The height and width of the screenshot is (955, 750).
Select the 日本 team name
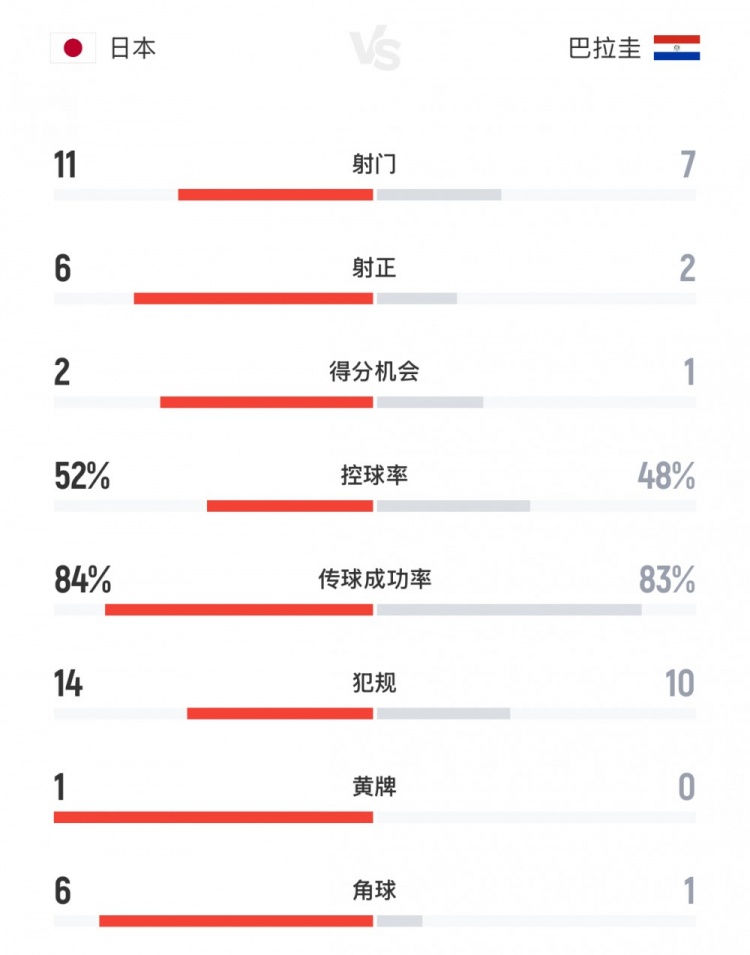[x=133, y=48]
